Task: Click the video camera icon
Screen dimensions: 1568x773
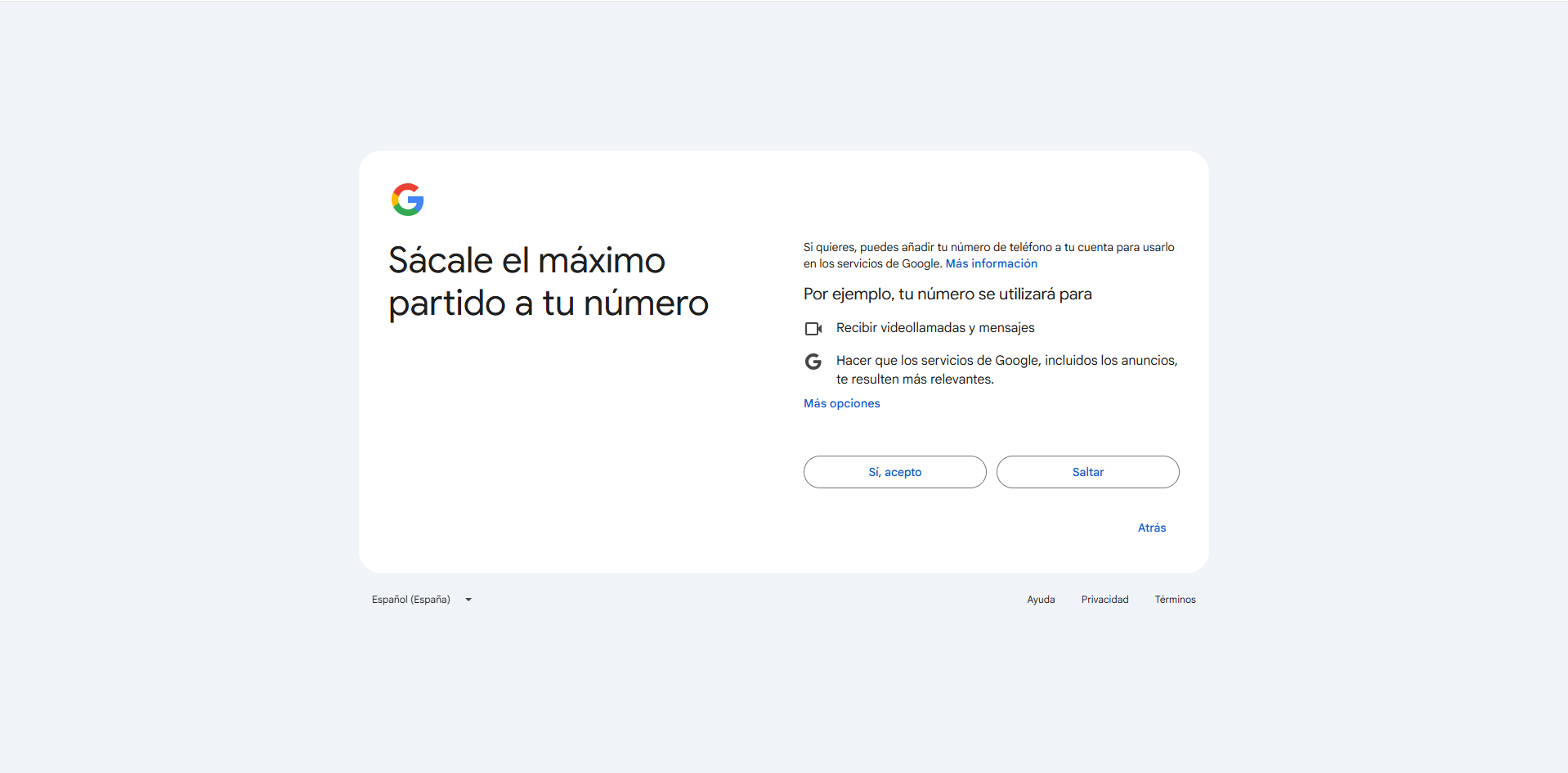Action: (x=813, y=329)
